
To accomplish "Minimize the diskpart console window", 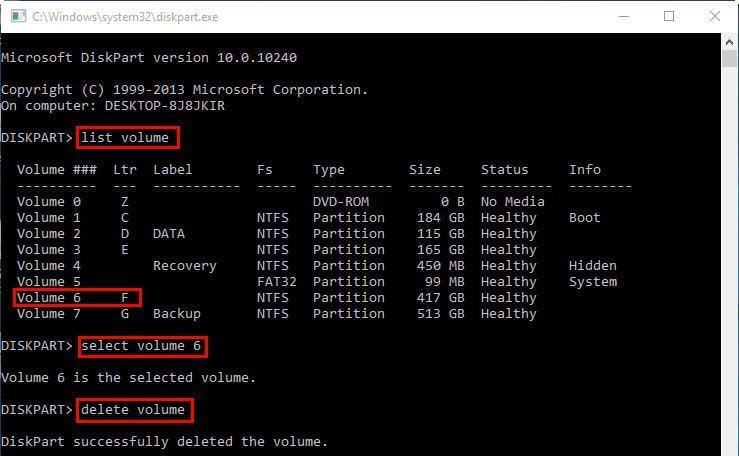I will point(623,16).
